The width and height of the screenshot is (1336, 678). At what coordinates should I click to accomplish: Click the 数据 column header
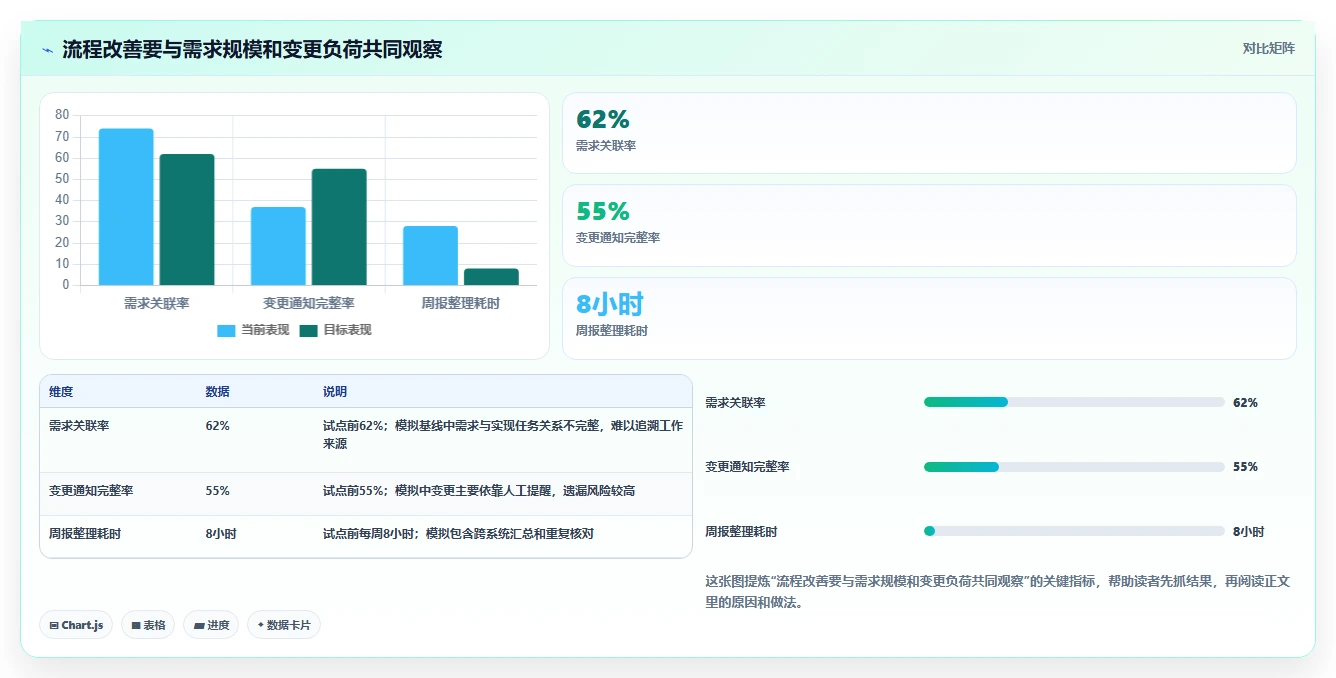pyautogui.click(x=217, y=392)
